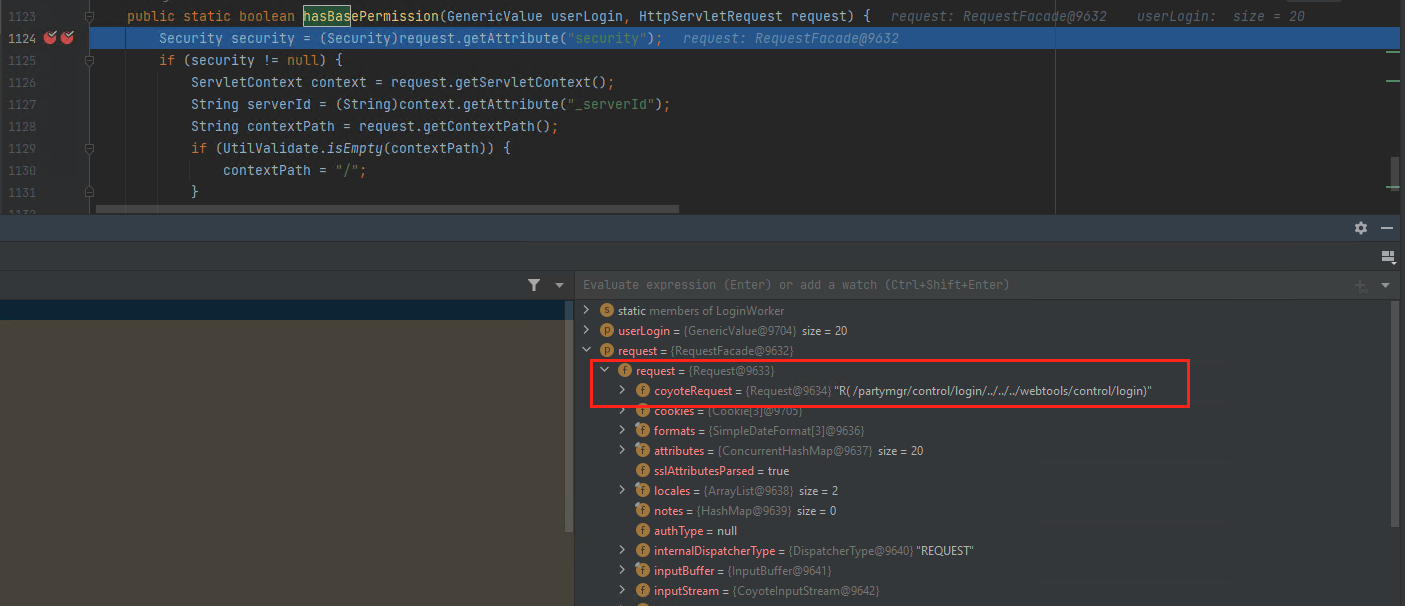The image size is (1405, 606).
Task: Expand the userLogin variable node
Action: [x=587, y=331]
